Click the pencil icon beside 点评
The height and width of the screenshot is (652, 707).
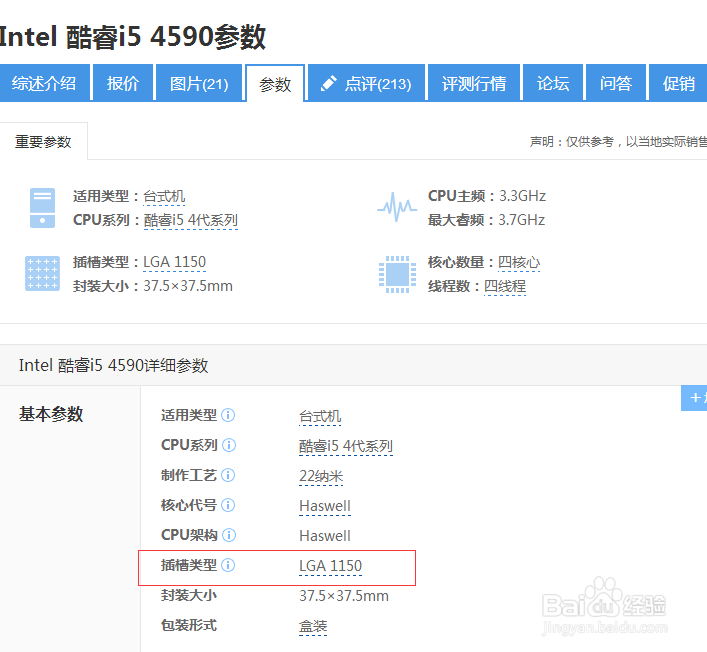(328, 83)
